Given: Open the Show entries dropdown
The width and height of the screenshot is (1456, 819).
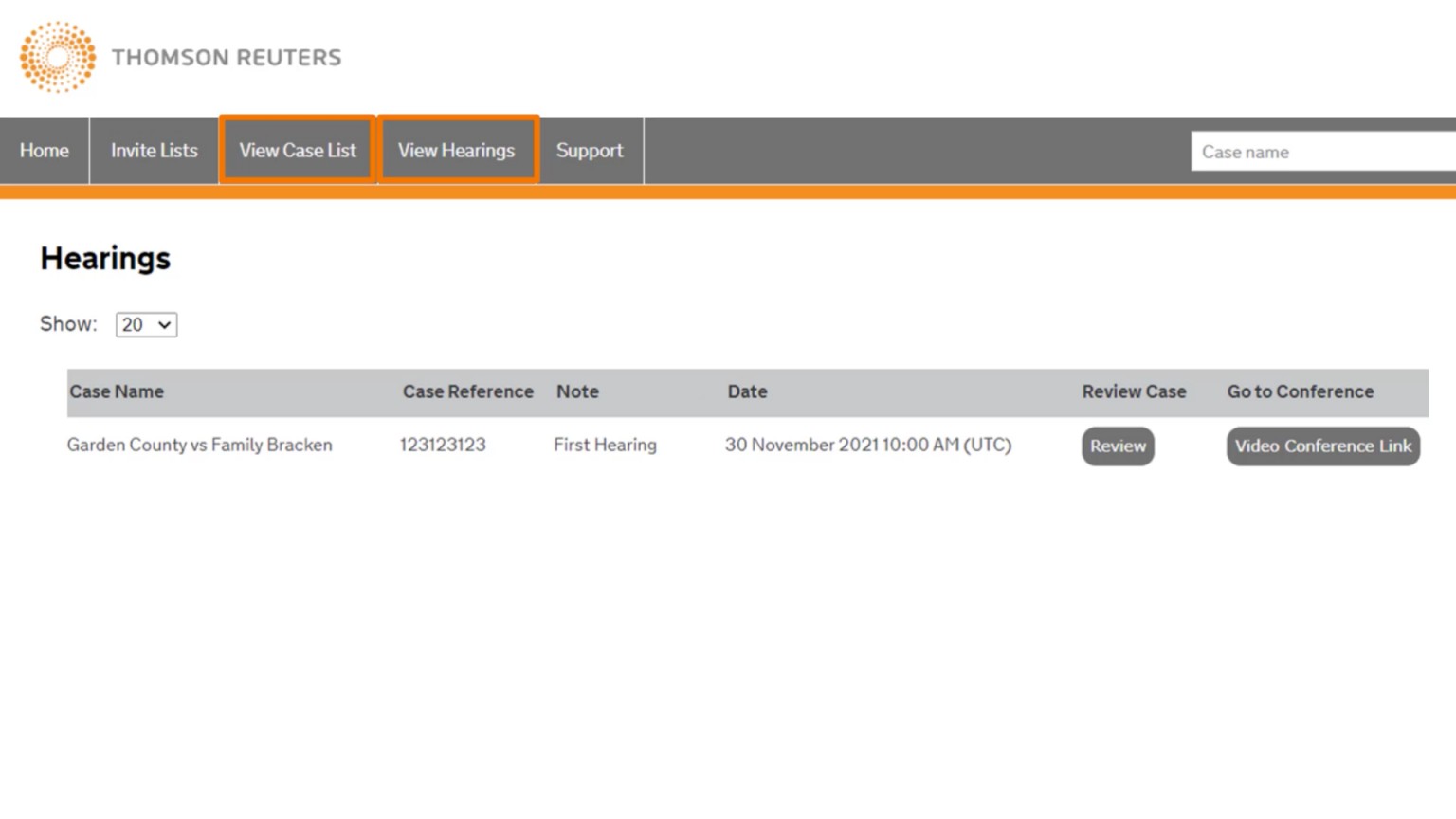Looking at the screenshot, I should coord(145,324).
